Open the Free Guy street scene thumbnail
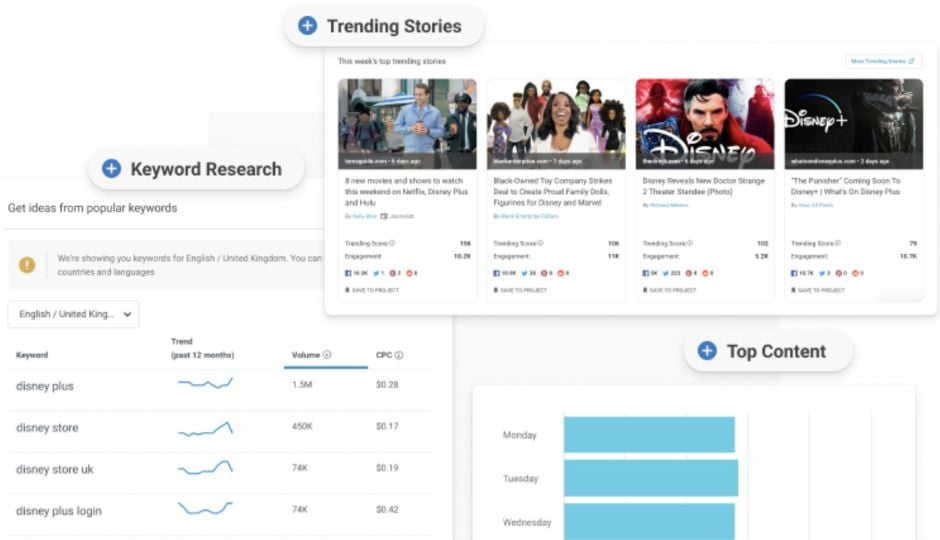Image resolution: width=940 pixels, height=540 pixels. (x=408, y=124)
